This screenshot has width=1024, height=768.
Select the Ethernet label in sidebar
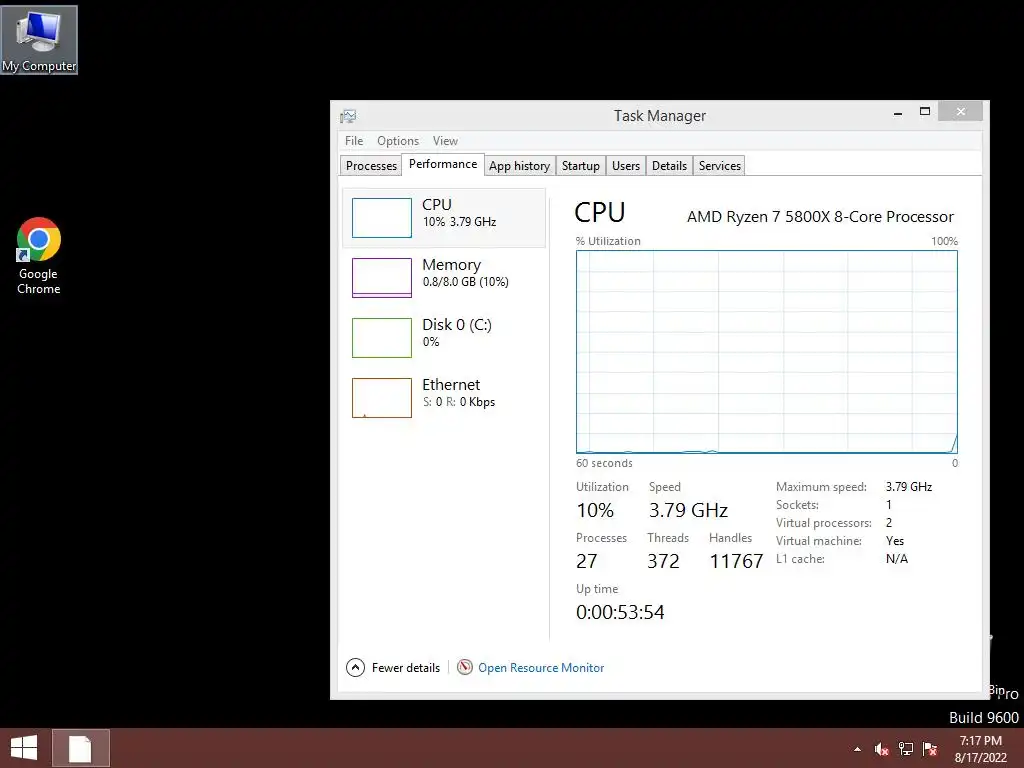point(451,385)
